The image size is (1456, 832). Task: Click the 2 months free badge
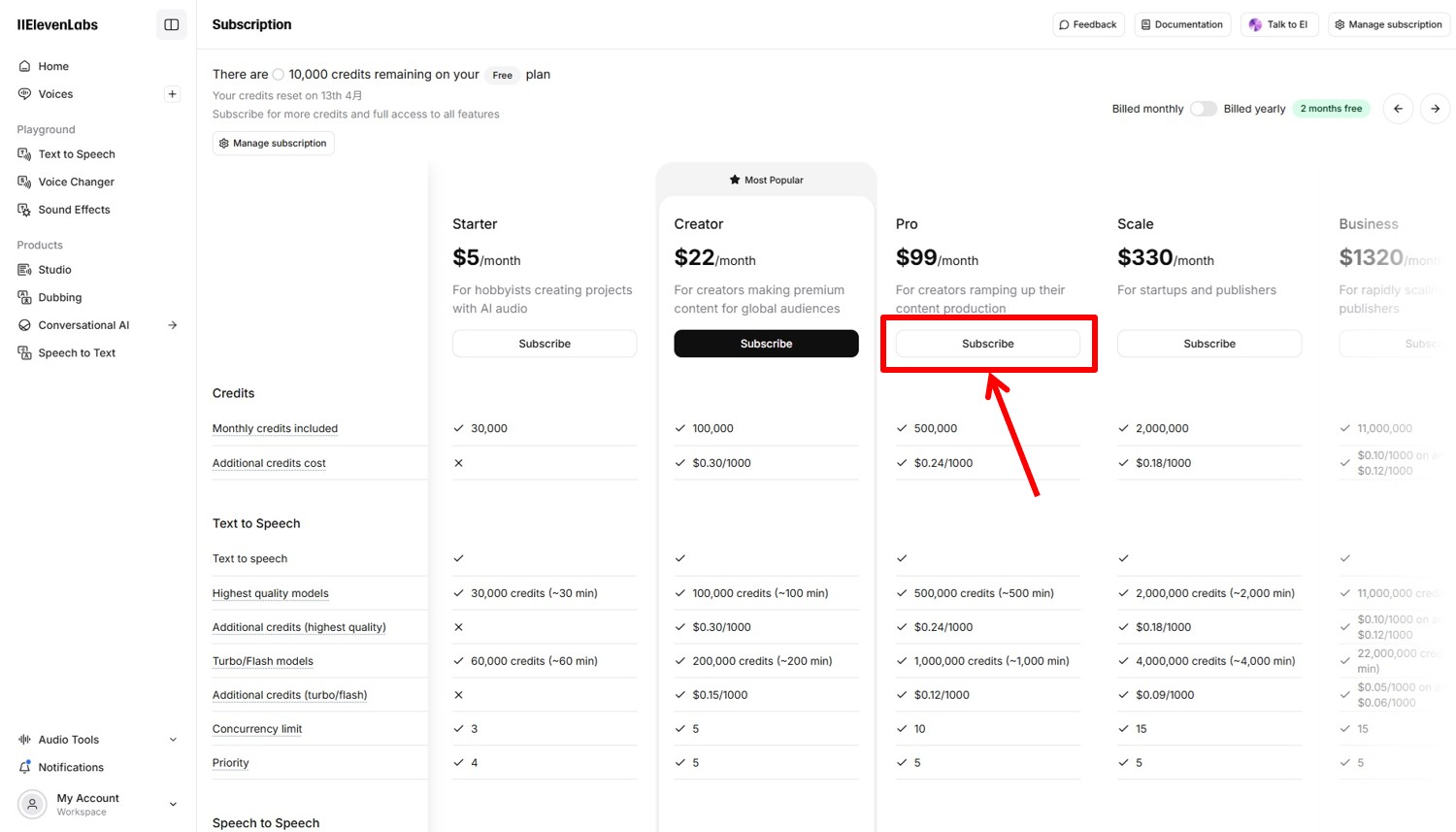click(x=1331, y=109)
